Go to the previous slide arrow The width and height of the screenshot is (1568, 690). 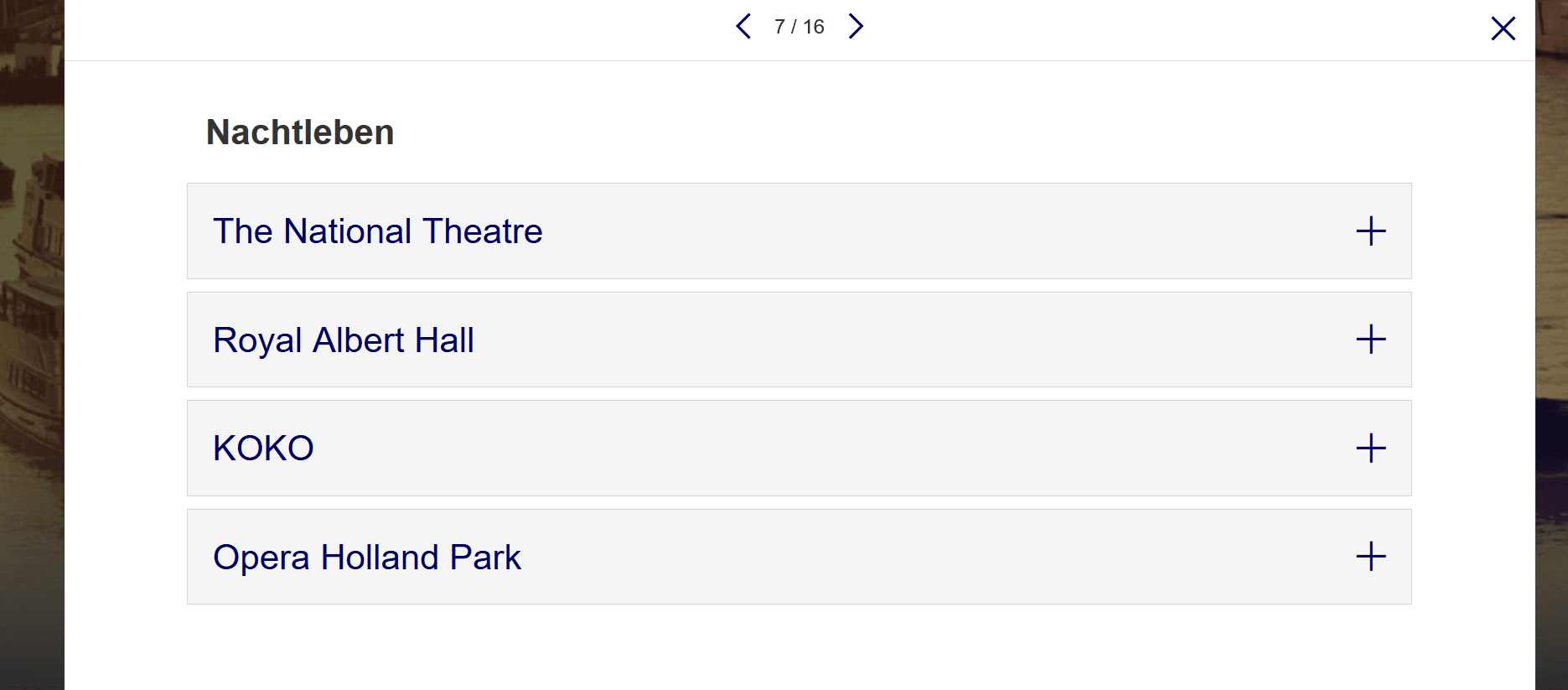click(743, 27)
